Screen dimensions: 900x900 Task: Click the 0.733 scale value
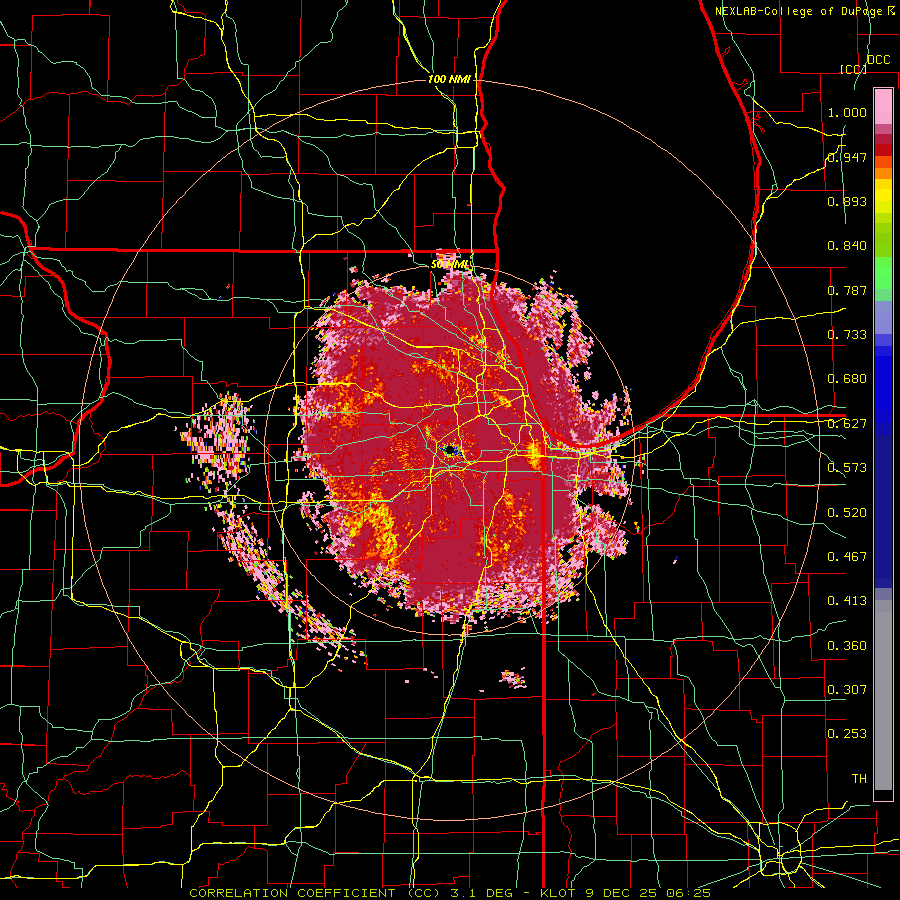(x=847, y=335)
